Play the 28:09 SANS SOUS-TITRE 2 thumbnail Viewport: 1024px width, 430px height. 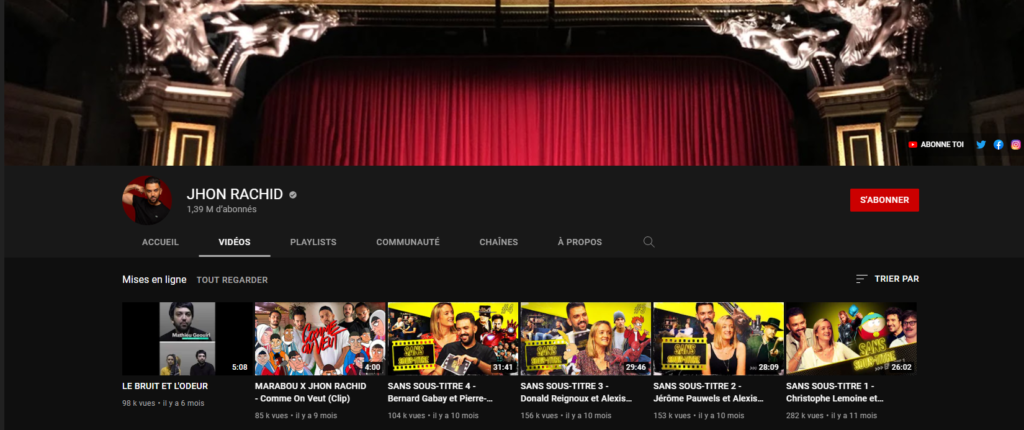click(x=718, y=339)
